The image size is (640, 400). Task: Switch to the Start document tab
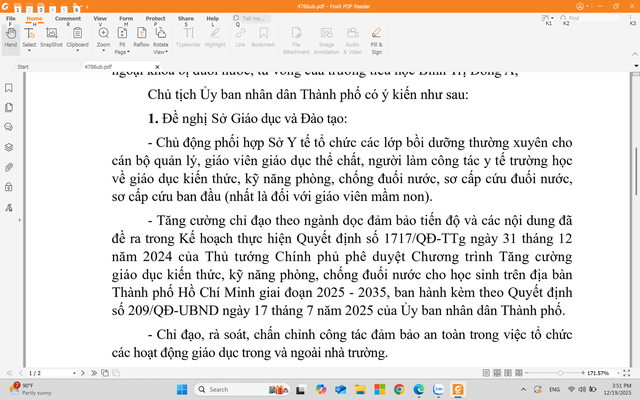23,66
